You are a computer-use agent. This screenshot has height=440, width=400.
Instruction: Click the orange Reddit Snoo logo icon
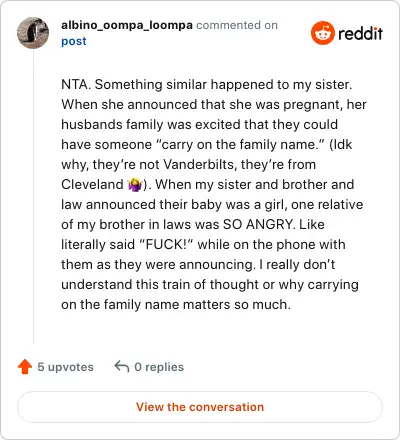[x=322, y=33]
